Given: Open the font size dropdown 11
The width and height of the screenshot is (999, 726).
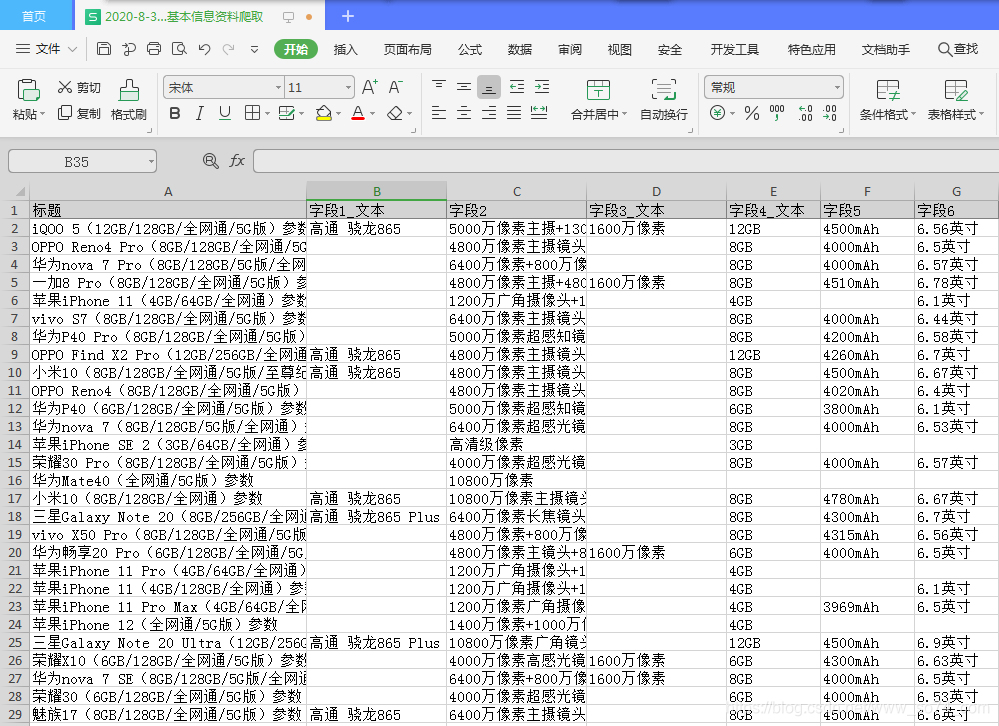Looking at the screenshot, I should (348, 87).
